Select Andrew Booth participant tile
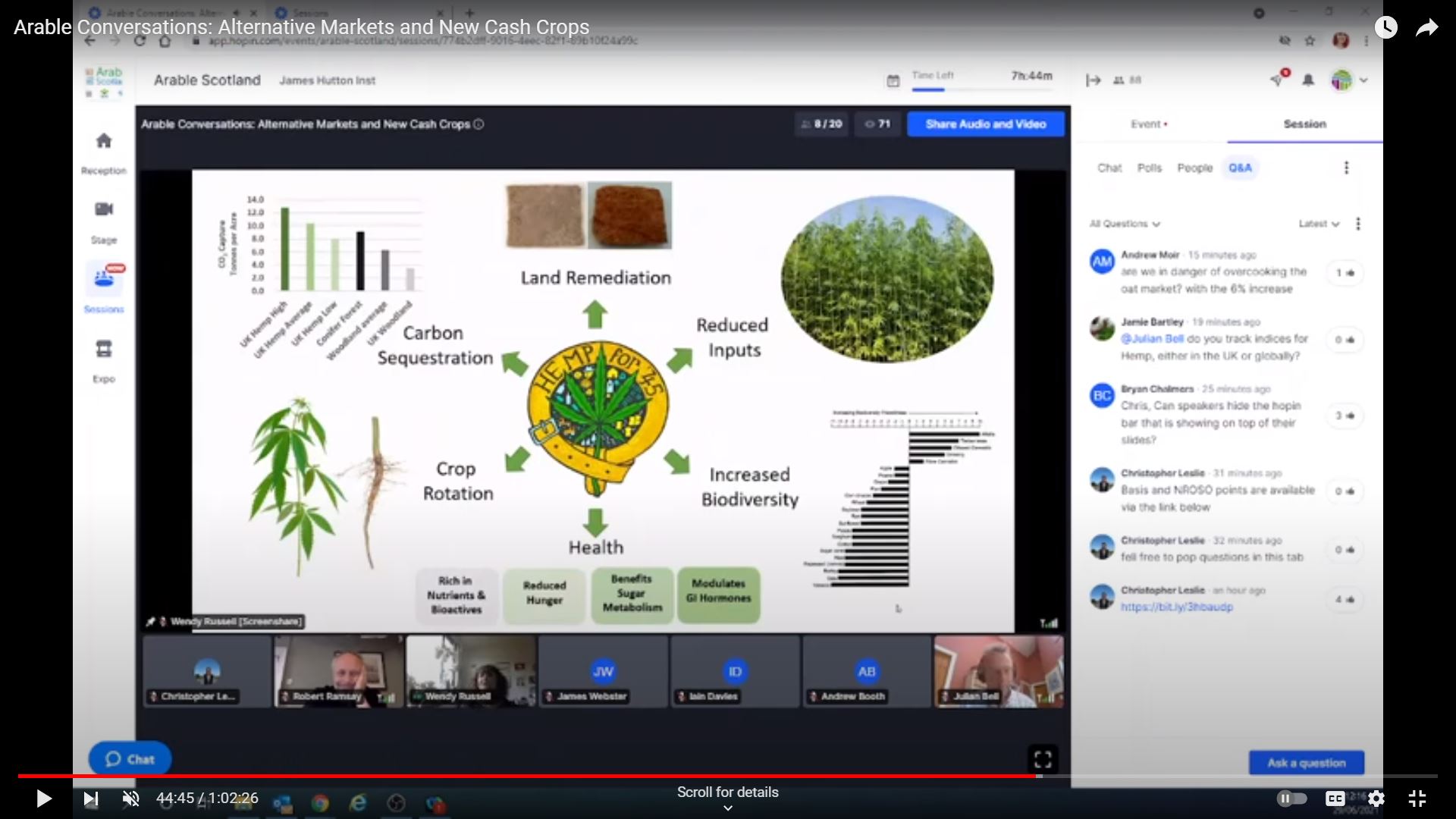 tap(867, 672)
